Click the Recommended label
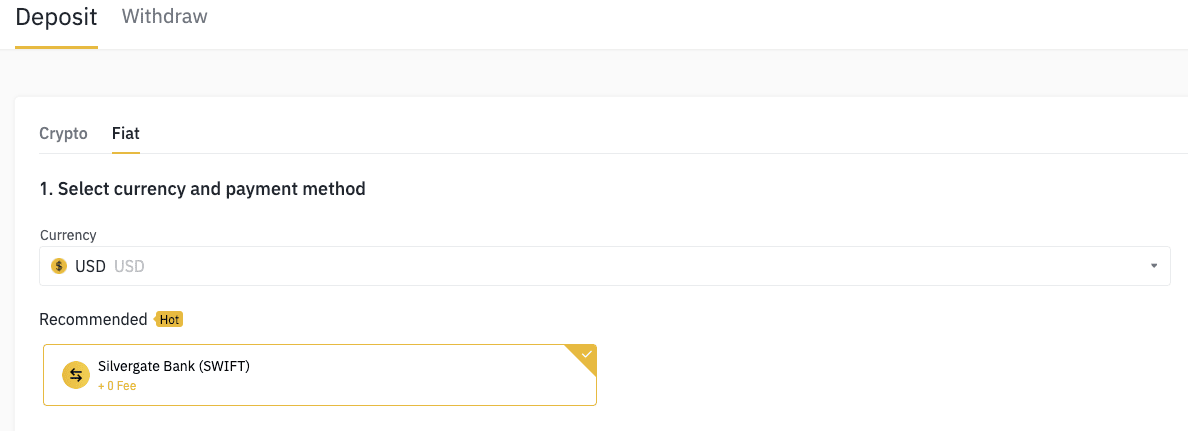The width and height of the screenshot is (1188, 431). pos(93,320)
